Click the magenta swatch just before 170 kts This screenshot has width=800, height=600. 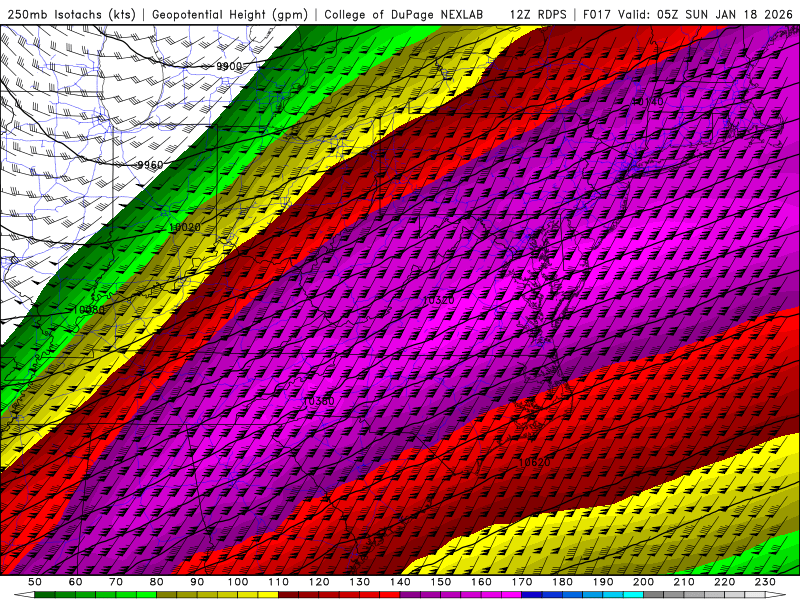[512, 595]
